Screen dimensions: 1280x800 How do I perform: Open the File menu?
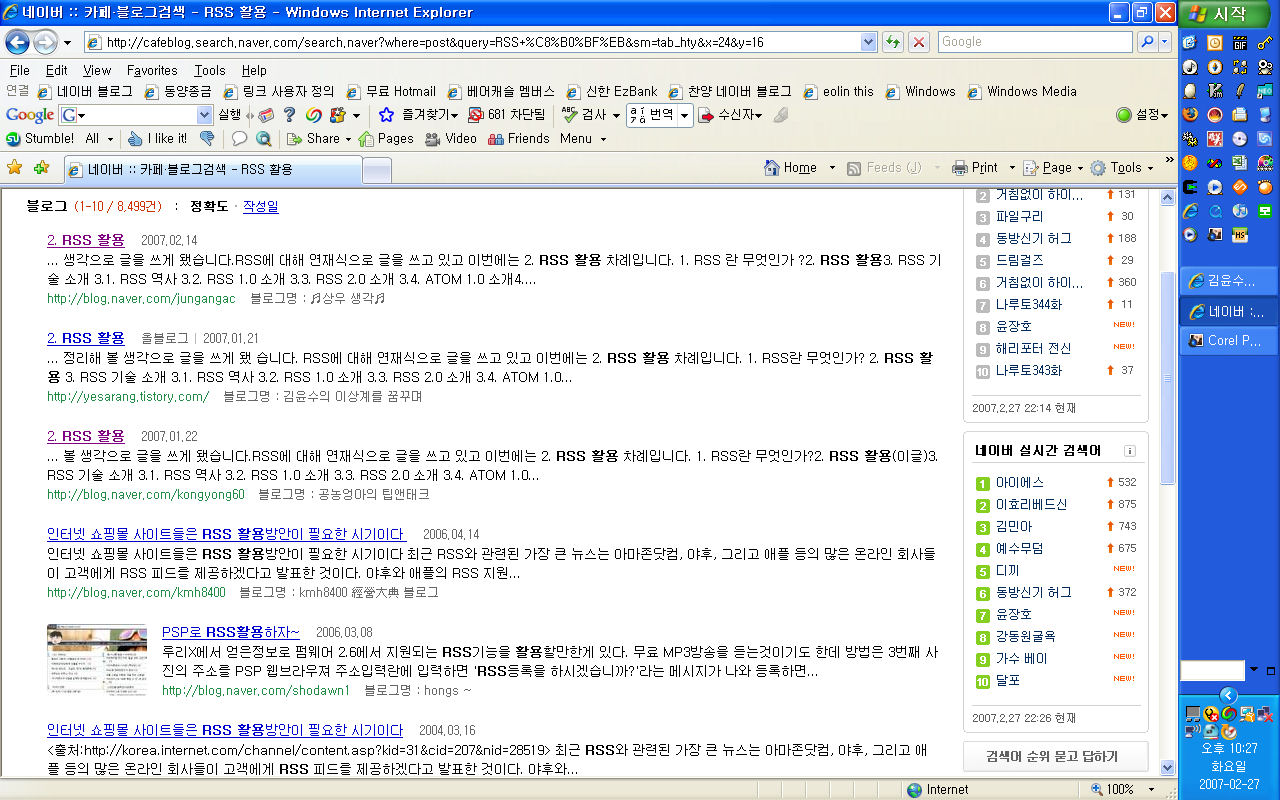tap(19, 70)
